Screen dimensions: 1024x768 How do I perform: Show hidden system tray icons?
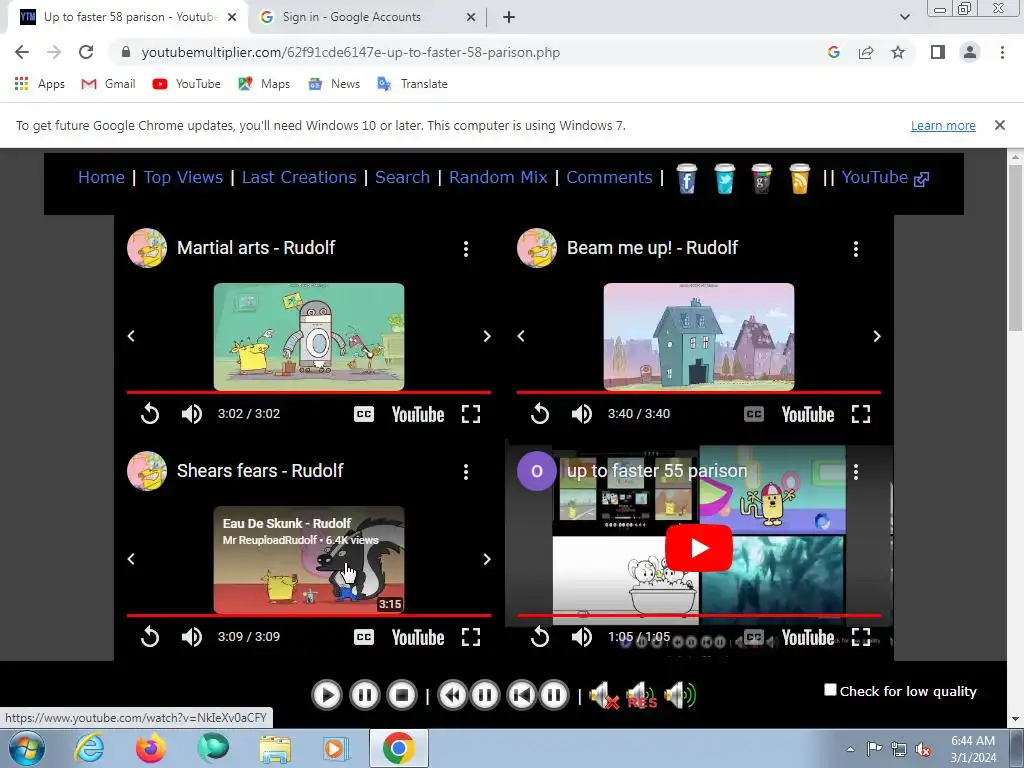(850, 749)
